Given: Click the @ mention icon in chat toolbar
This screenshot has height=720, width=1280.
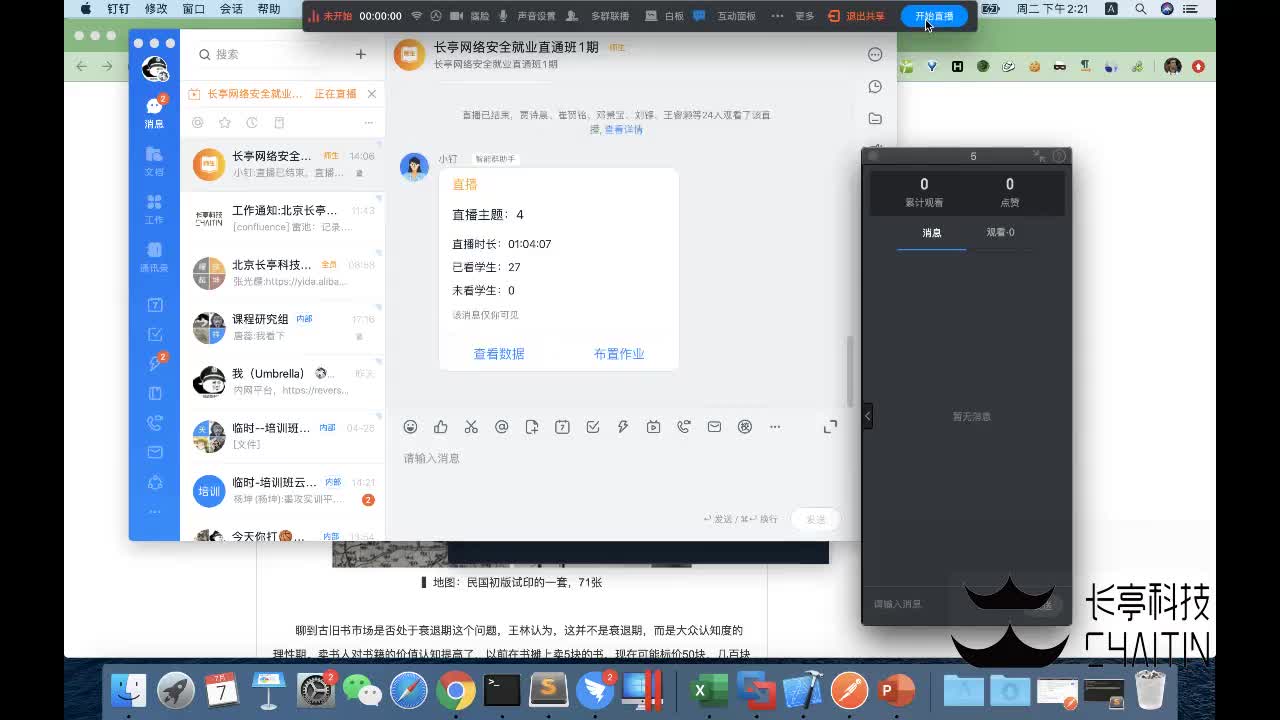Looking at the screenshot, I should [502, 427].
